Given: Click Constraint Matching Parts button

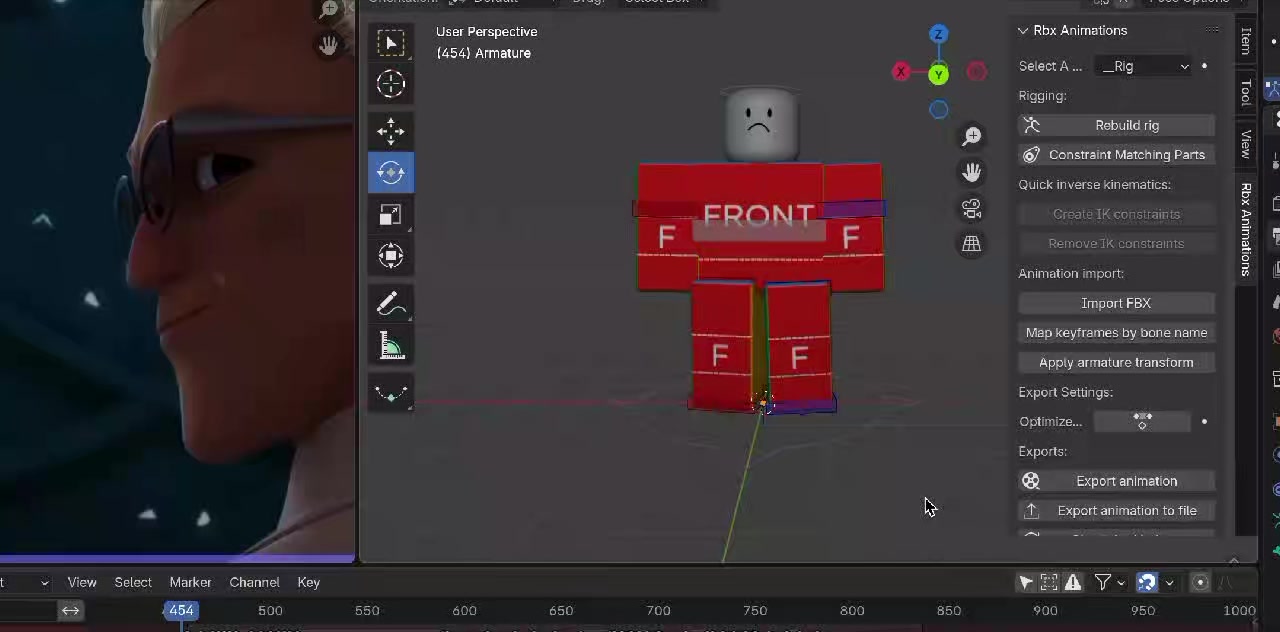Looking at the screenshot, I should tap(1117, 155).
